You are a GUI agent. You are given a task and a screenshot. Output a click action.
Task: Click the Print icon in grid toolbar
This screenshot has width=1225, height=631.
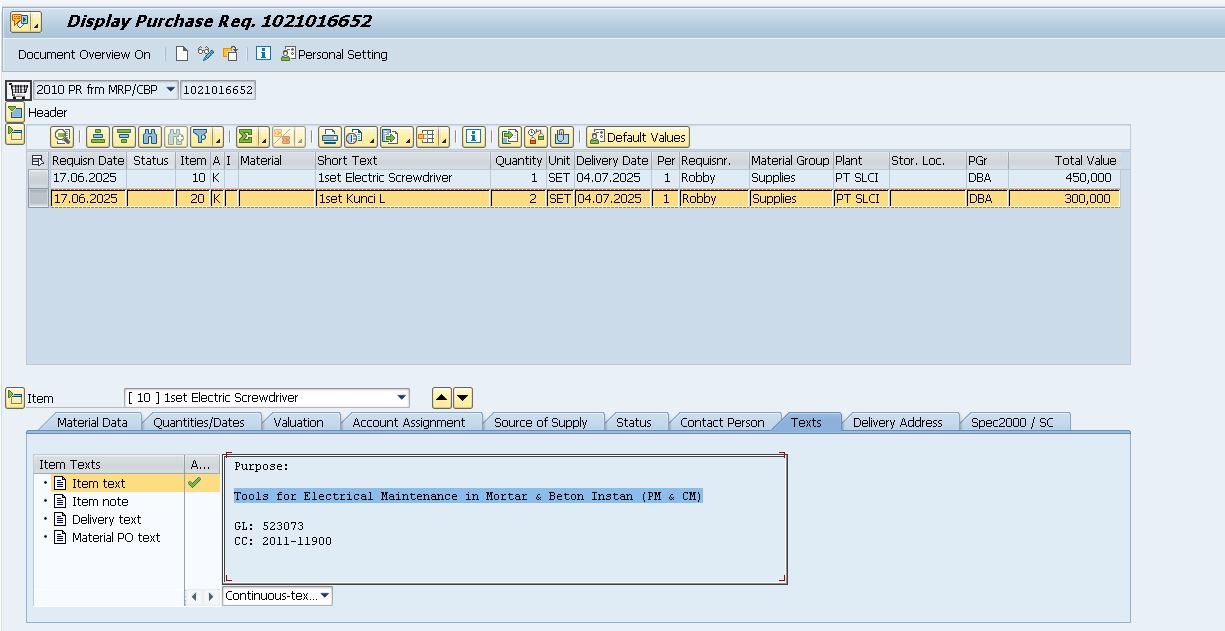(330, 137)
